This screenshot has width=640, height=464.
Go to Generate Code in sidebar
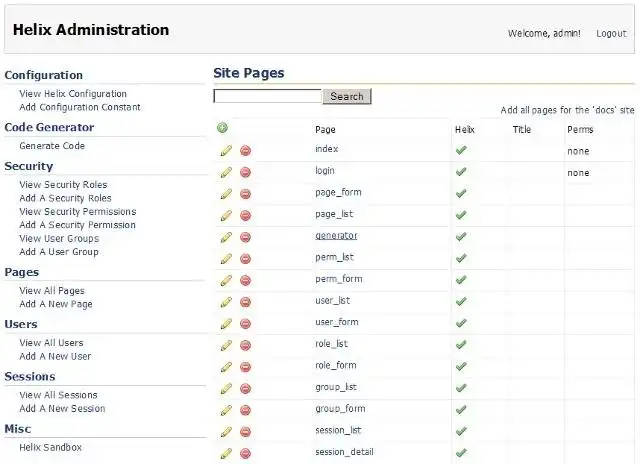[x=52, y=146]
